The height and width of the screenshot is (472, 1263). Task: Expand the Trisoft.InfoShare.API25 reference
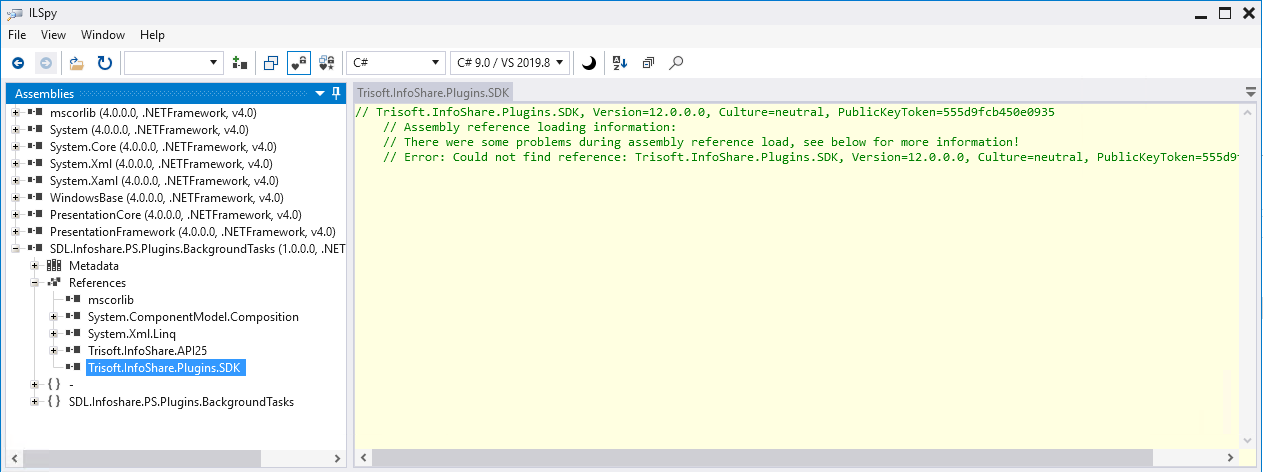[x=54, y=350]
